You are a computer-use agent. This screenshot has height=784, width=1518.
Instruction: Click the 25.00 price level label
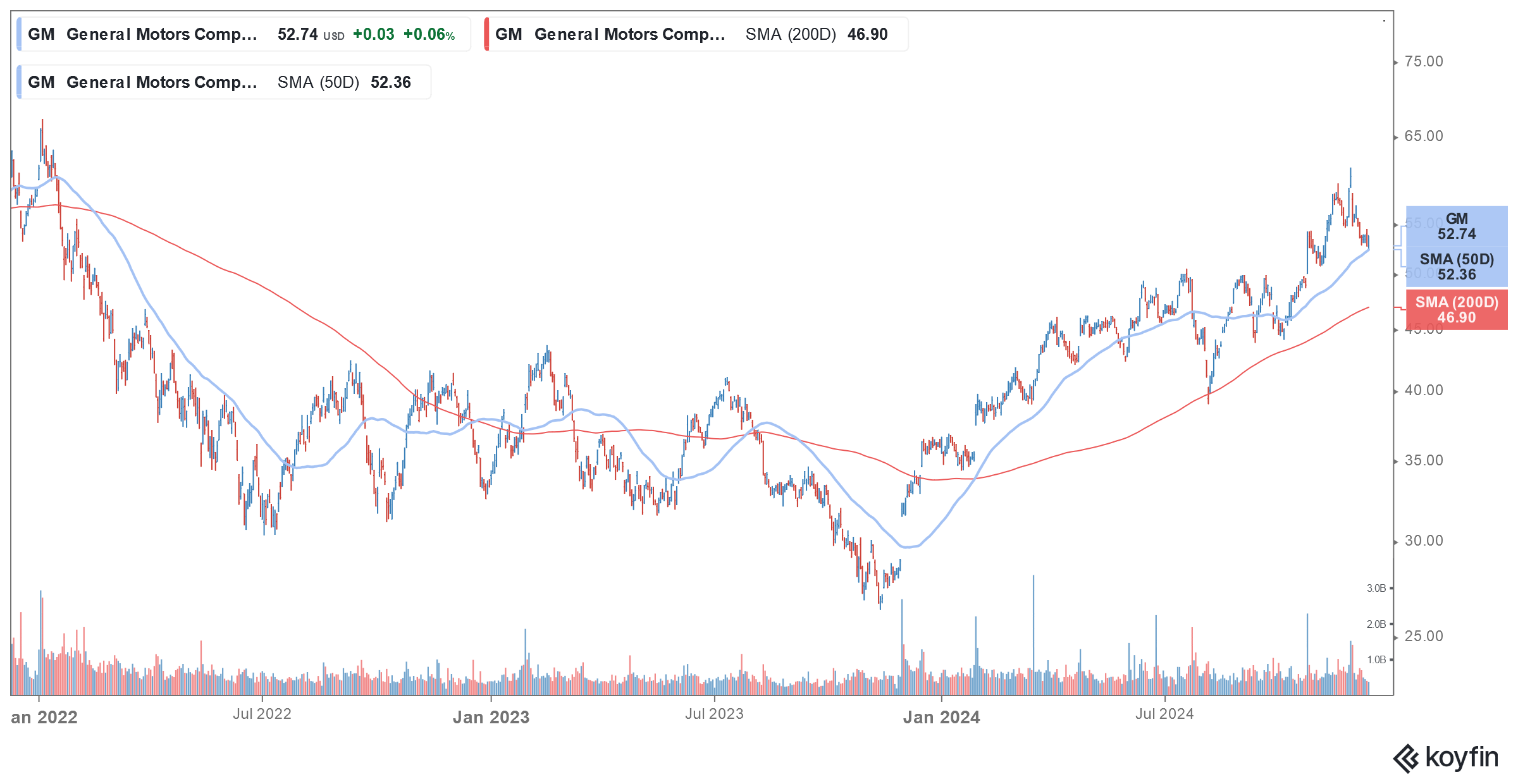coord(1424,636)
